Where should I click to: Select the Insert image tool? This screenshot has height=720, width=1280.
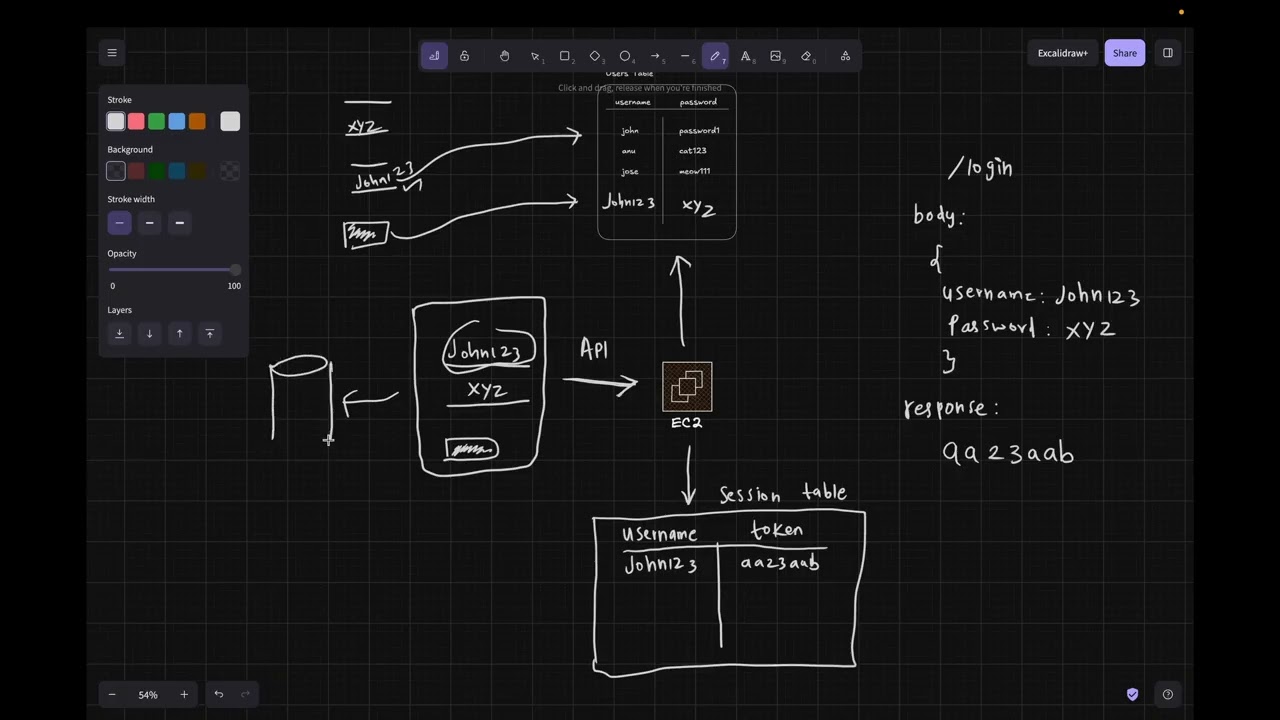[x=775, y=56]
